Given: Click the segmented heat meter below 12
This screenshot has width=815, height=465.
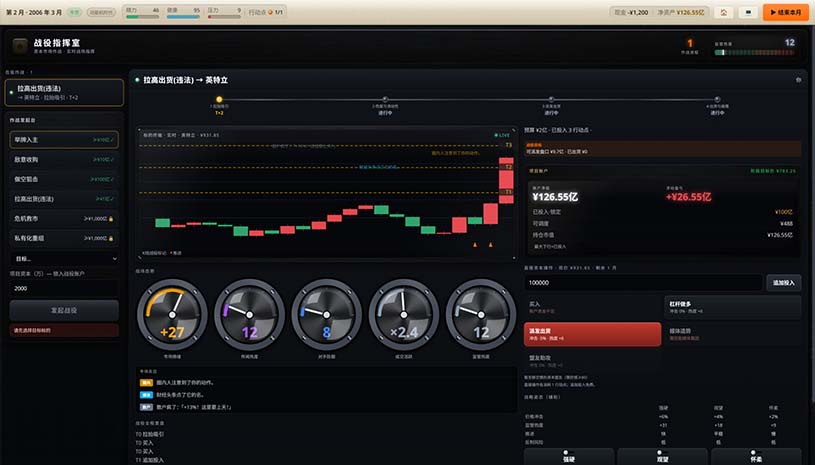Looking at the screenshot, I should [x=754, y=52].
